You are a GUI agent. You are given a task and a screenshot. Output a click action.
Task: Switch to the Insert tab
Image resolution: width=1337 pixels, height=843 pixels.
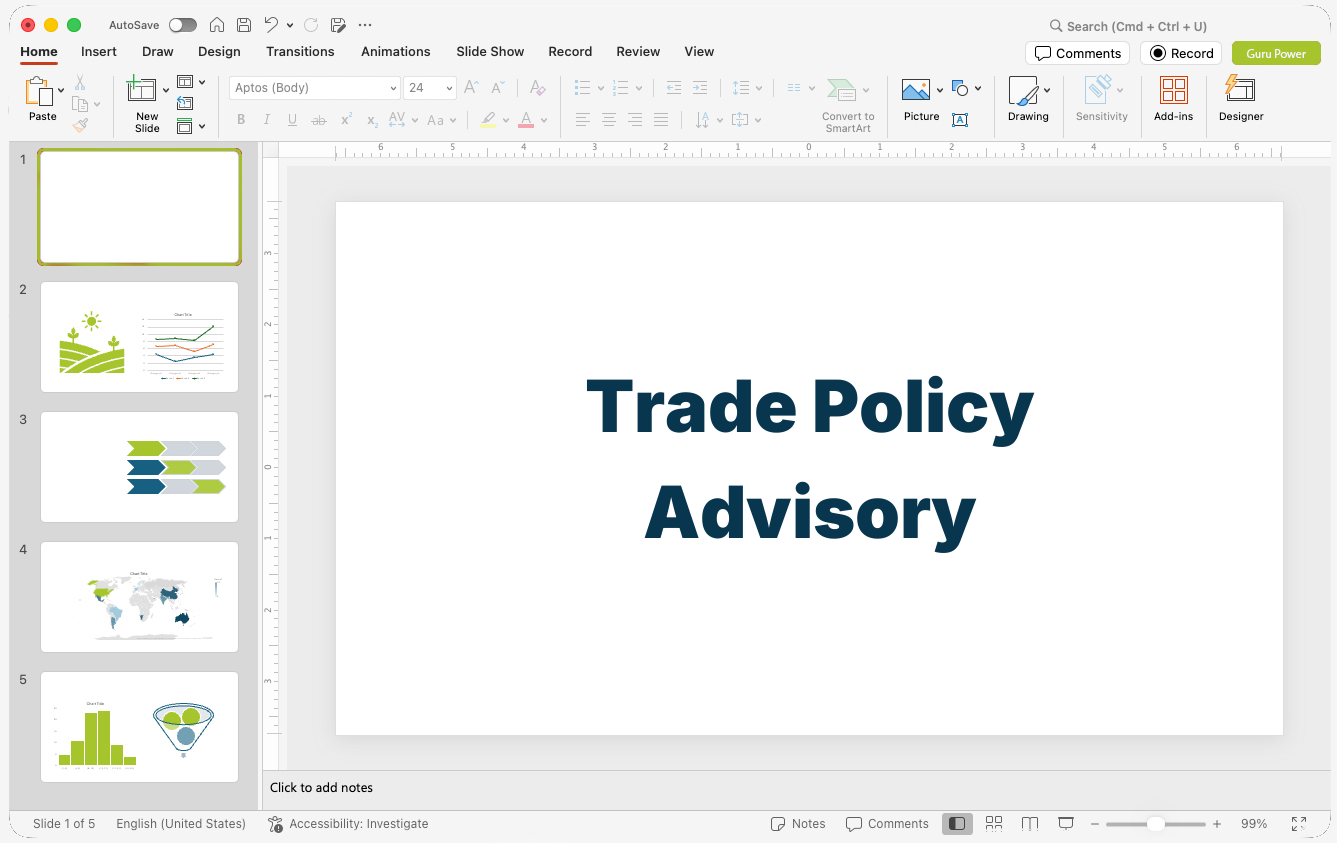99,51
